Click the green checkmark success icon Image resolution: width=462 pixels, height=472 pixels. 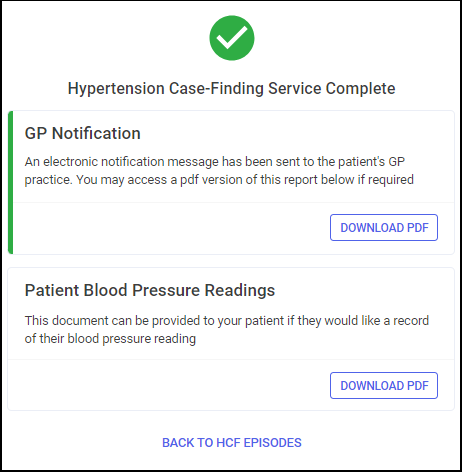click(x=232, y=38)
